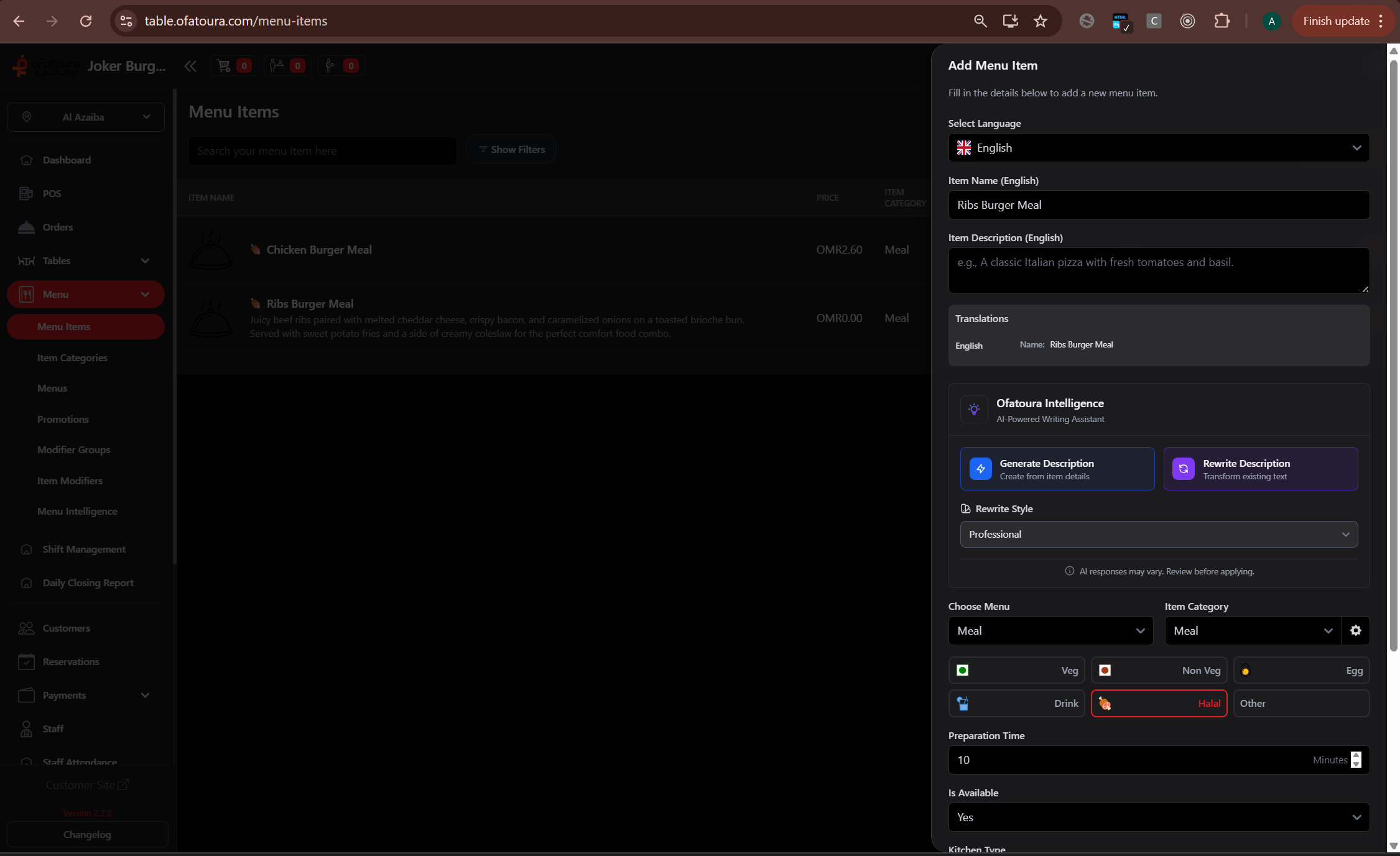The image size is (1400, 856).
Task: Open the Select Language dropdown
Action: coord(1158,148)
